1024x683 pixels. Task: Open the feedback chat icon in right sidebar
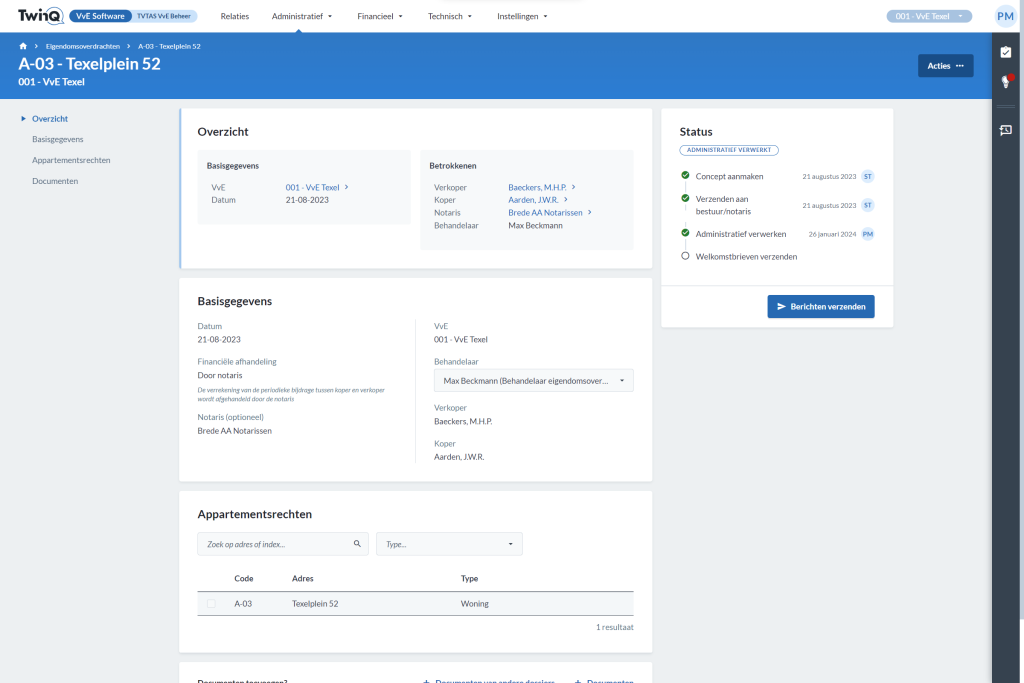[x=1006, y=131]
